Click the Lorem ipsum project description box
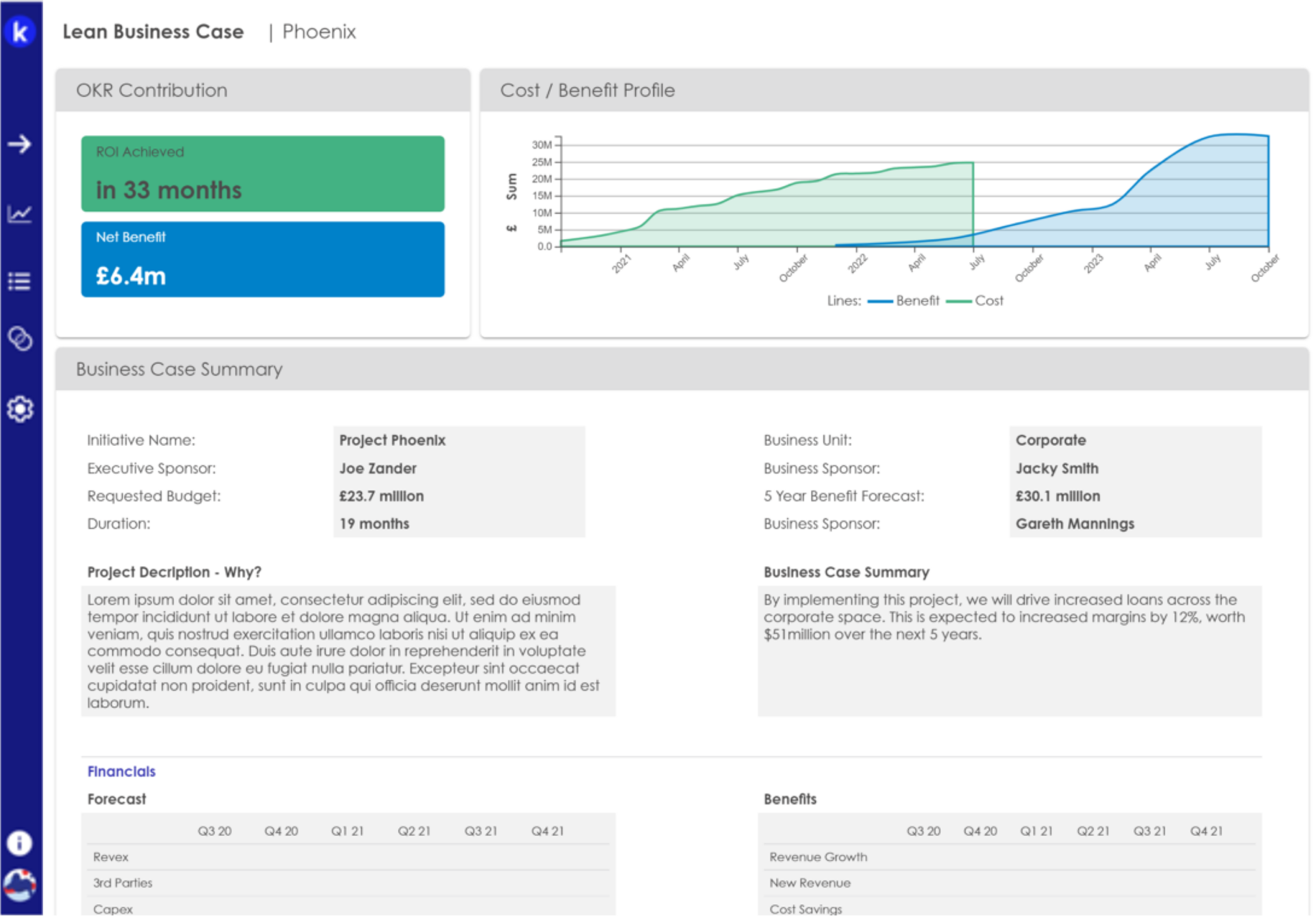The image size is (1316, 917). [349, 652]
